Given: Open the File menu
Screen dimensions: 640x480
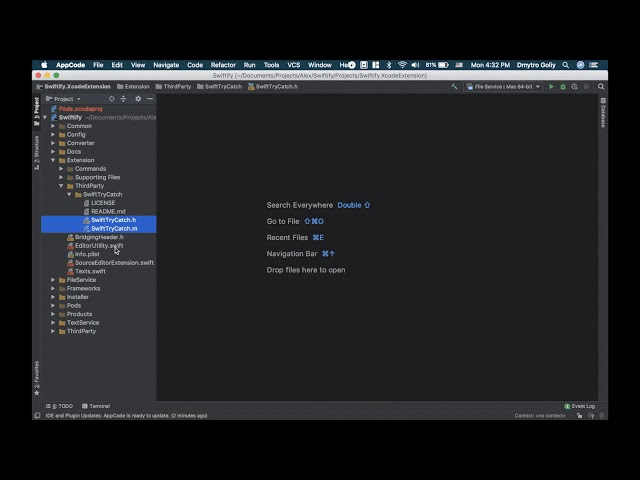Looking at the screenshot, I should pyautogui.click(x=98, y=65).
